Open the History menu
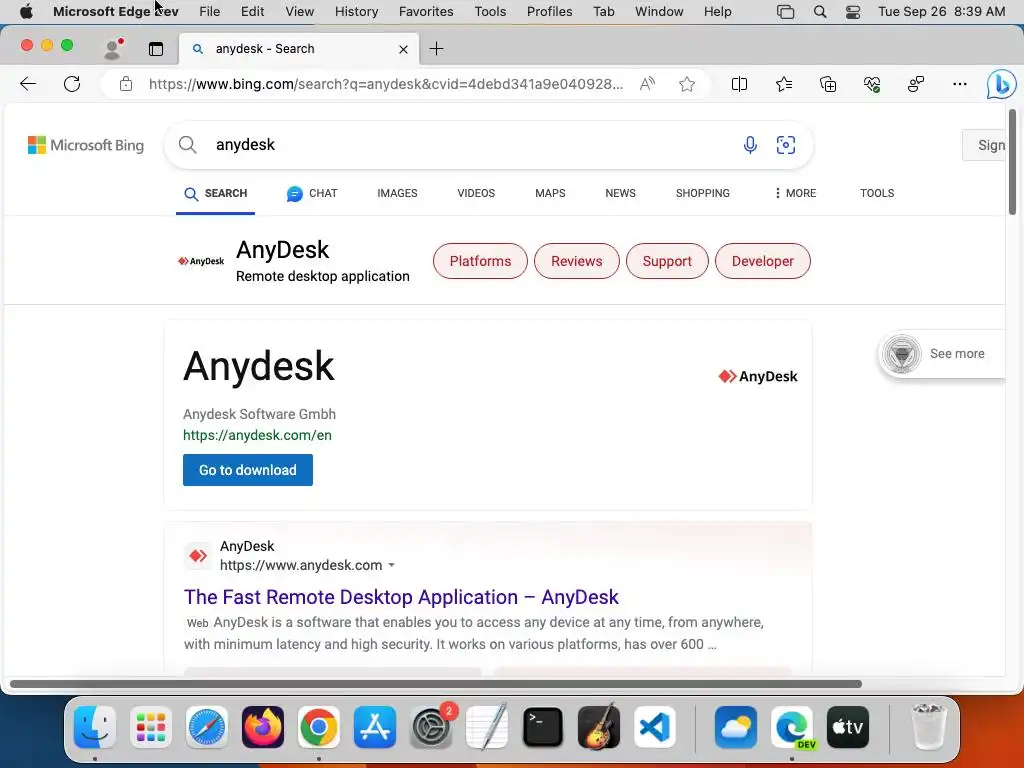Image resolution: width=1024 pixels, height=768 pixels. (x=357, y=12)
